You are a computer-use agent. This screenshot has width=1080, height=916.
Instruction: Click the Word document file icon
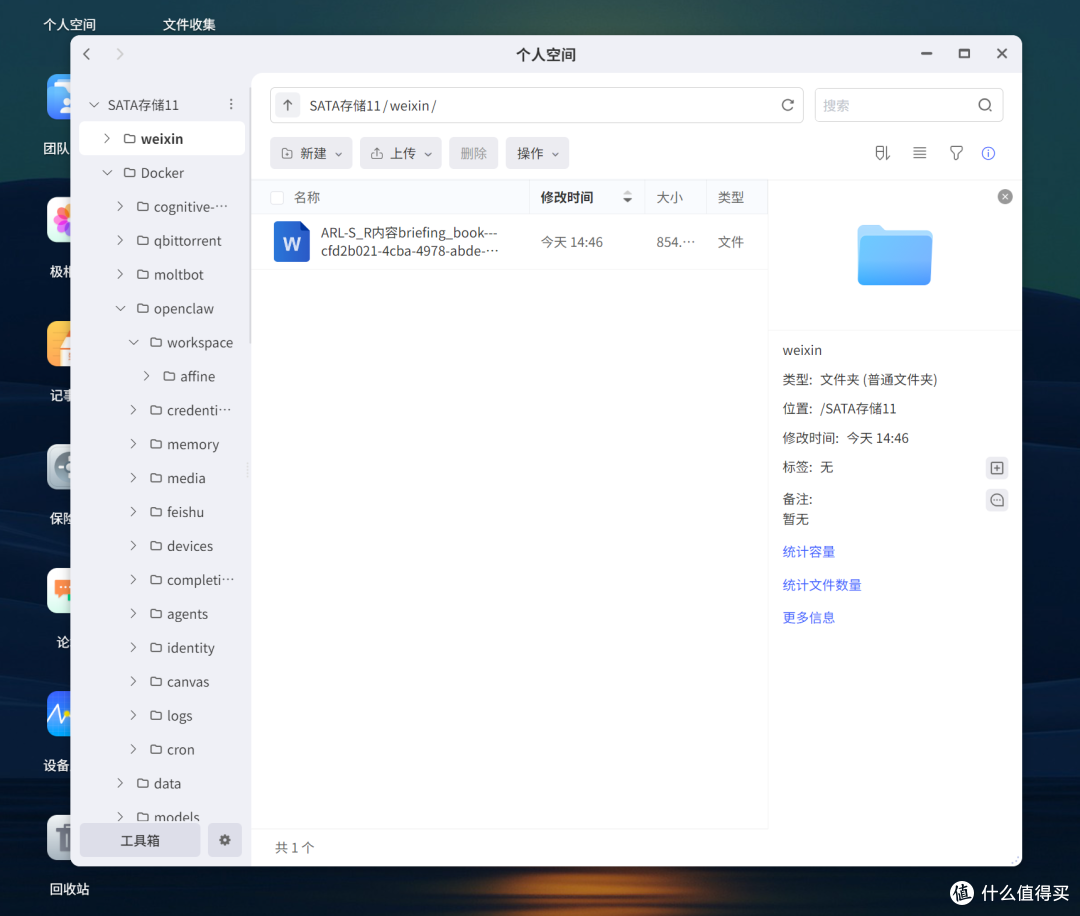tap(291, 242)
